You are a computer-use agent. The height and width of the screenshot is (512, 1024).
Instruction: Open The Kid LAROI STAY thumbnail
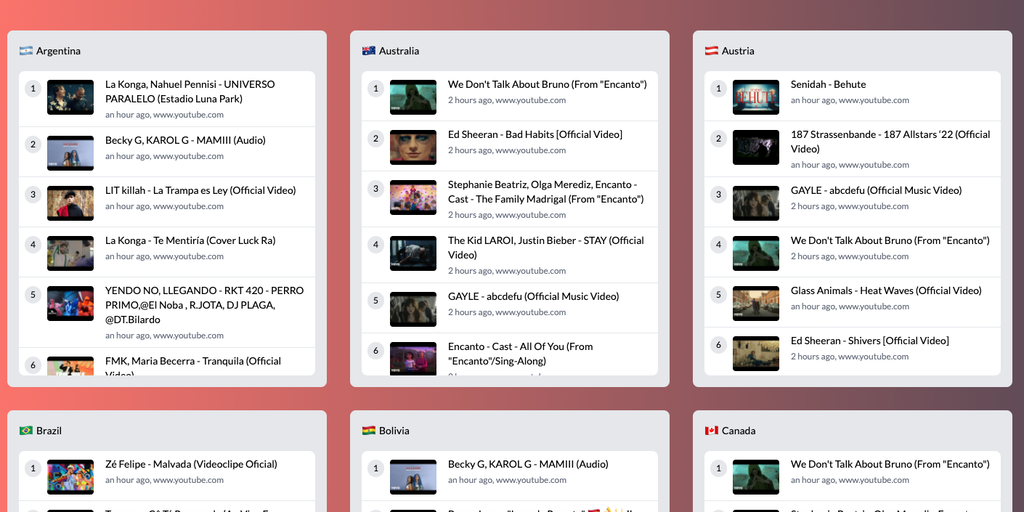click(413, 253)
